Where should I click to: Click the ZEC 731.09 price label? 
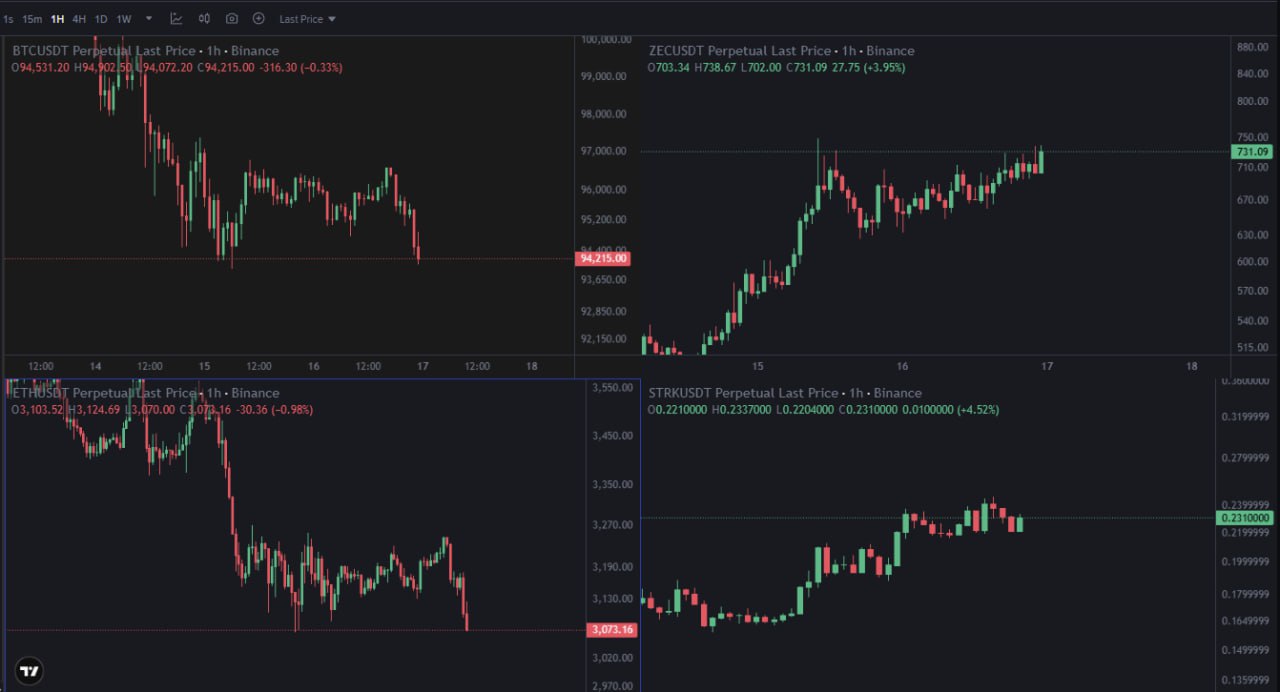coord(1252,152)
